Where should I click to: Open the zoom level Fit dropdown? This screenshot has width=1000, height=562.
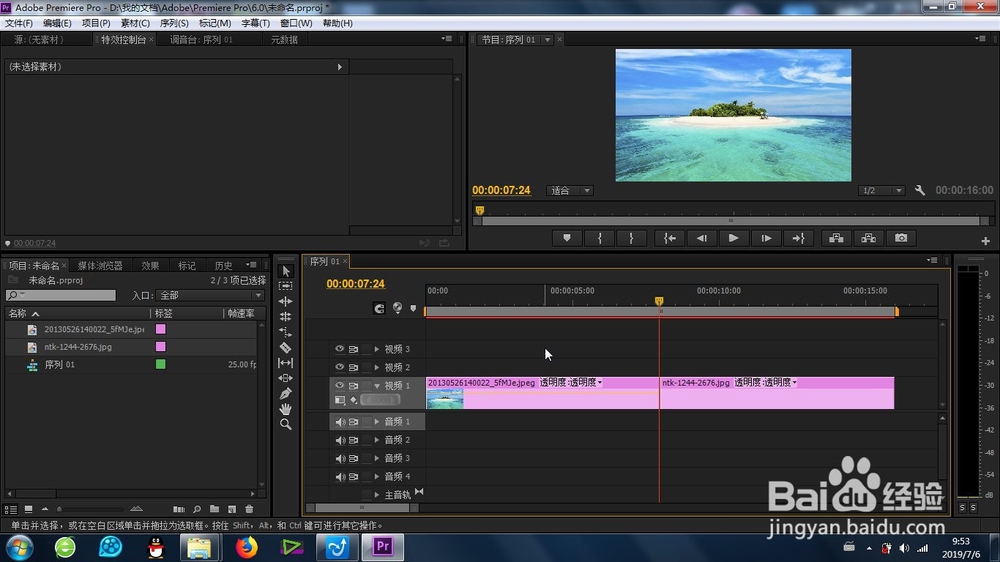pos(570,190)
